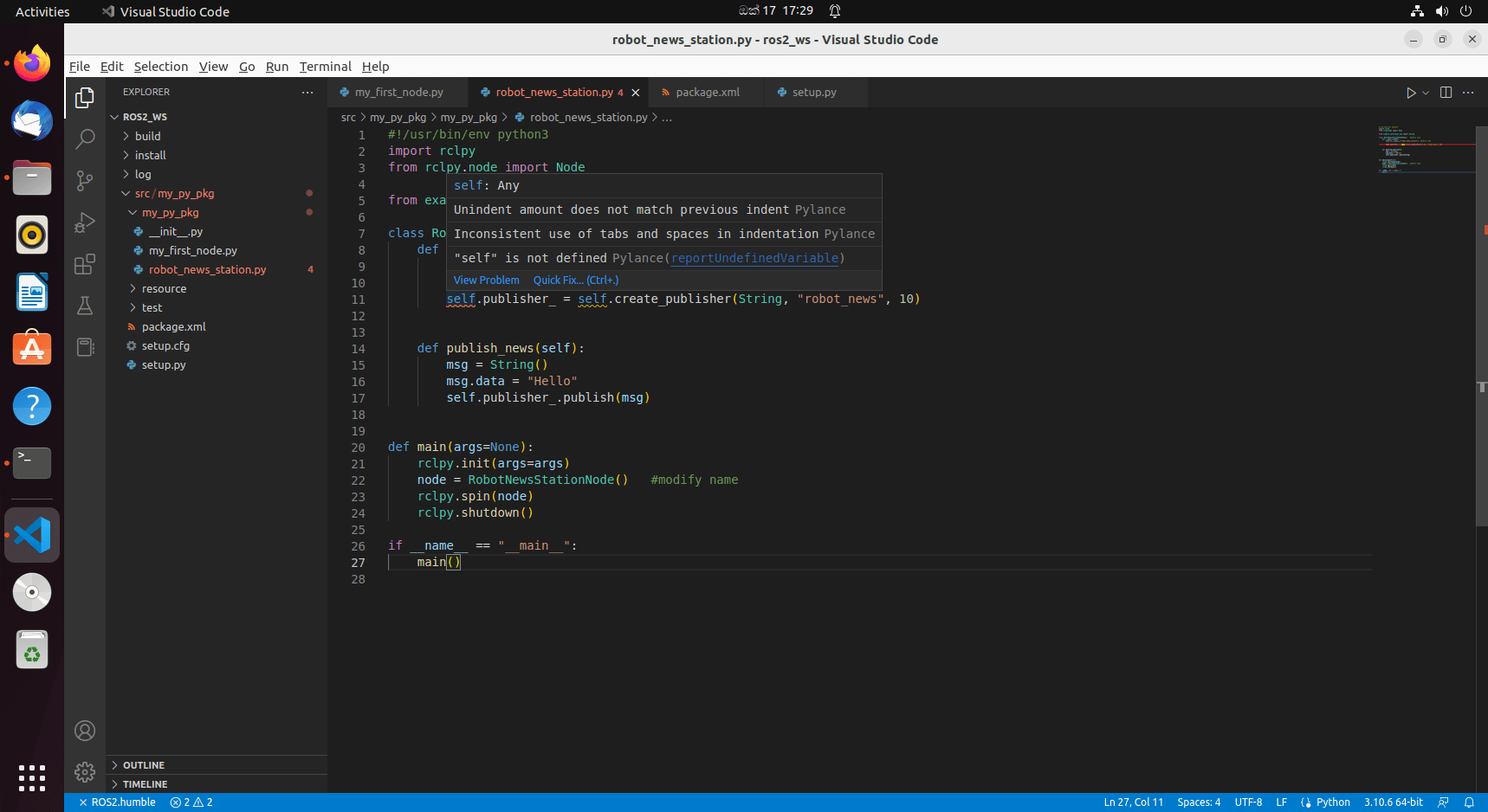Open Explorer Views and More Actions ellipsis
The height and width of the screenshot is (812, 1488).
coord(307,92)
